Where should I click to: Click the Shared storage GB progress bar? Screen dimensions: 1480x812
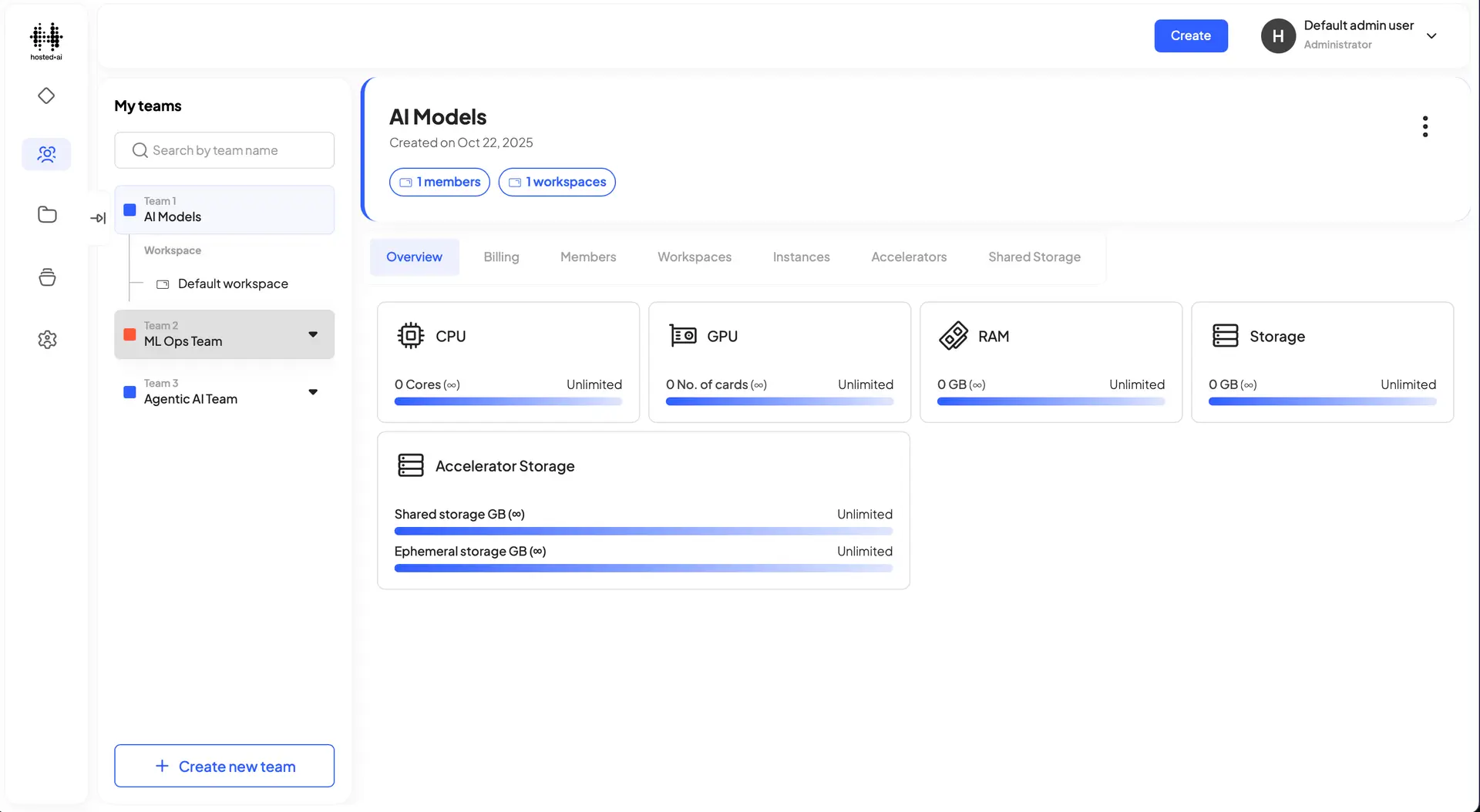(x=643, y=531)
